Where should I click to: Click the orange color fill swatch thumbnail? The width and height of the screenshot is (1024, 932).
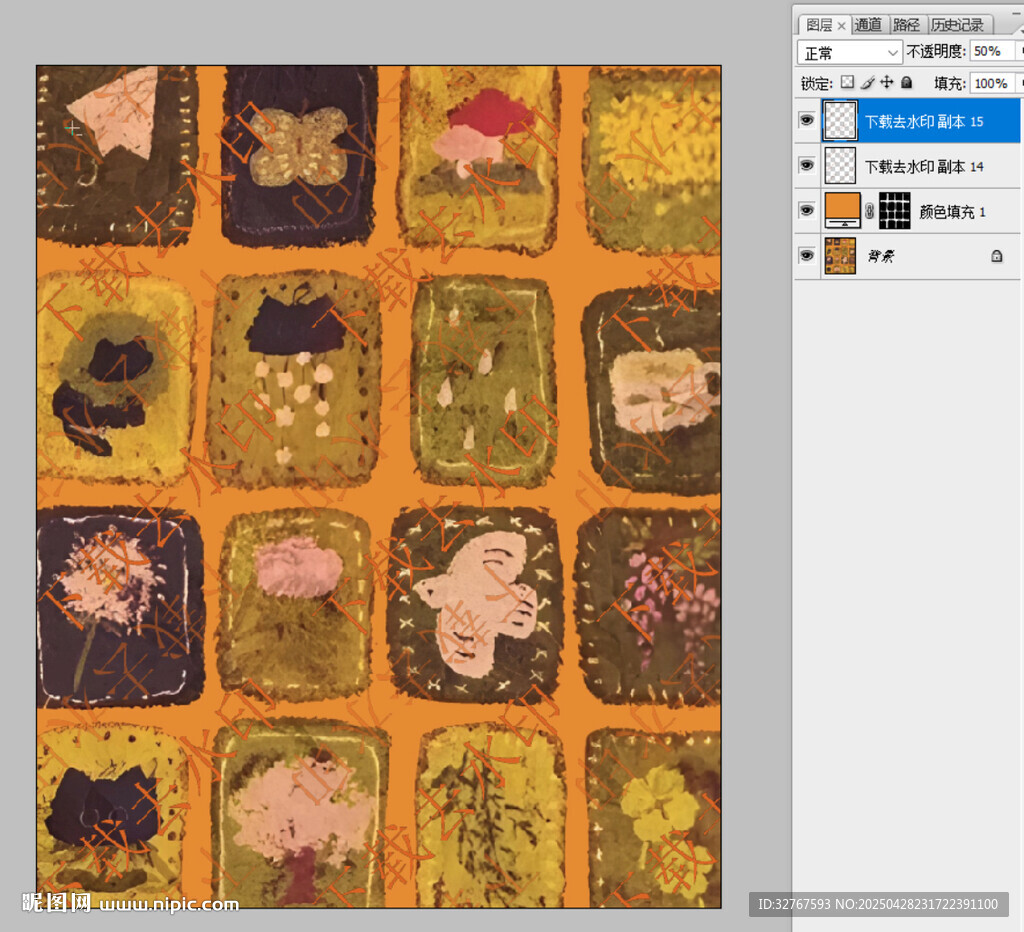(x=842, y=211)
